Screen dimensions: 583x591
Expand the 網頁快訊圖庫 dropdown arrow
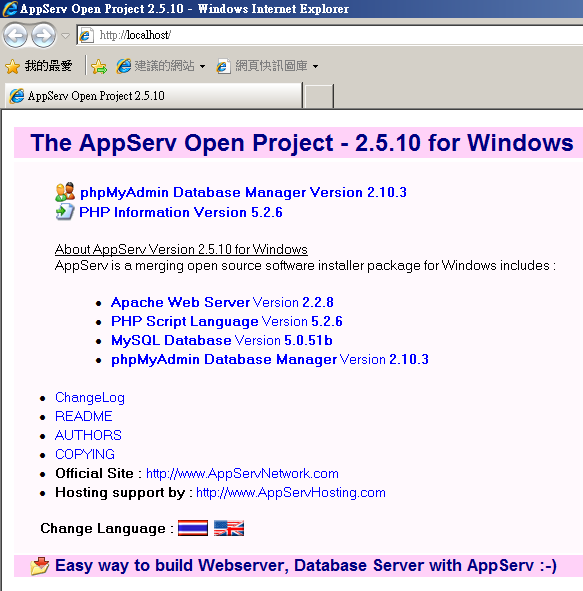[x=316, y=67]
